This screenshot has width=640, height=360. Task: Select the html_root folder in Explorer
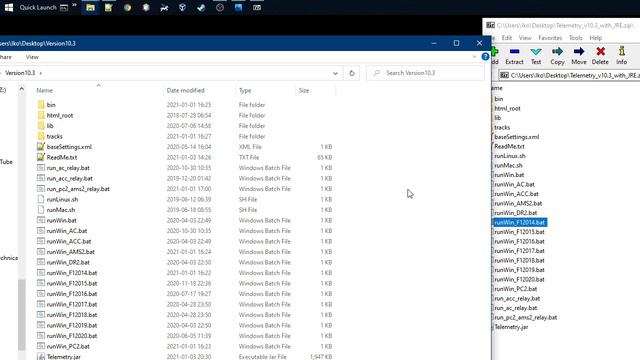[60, 116]
